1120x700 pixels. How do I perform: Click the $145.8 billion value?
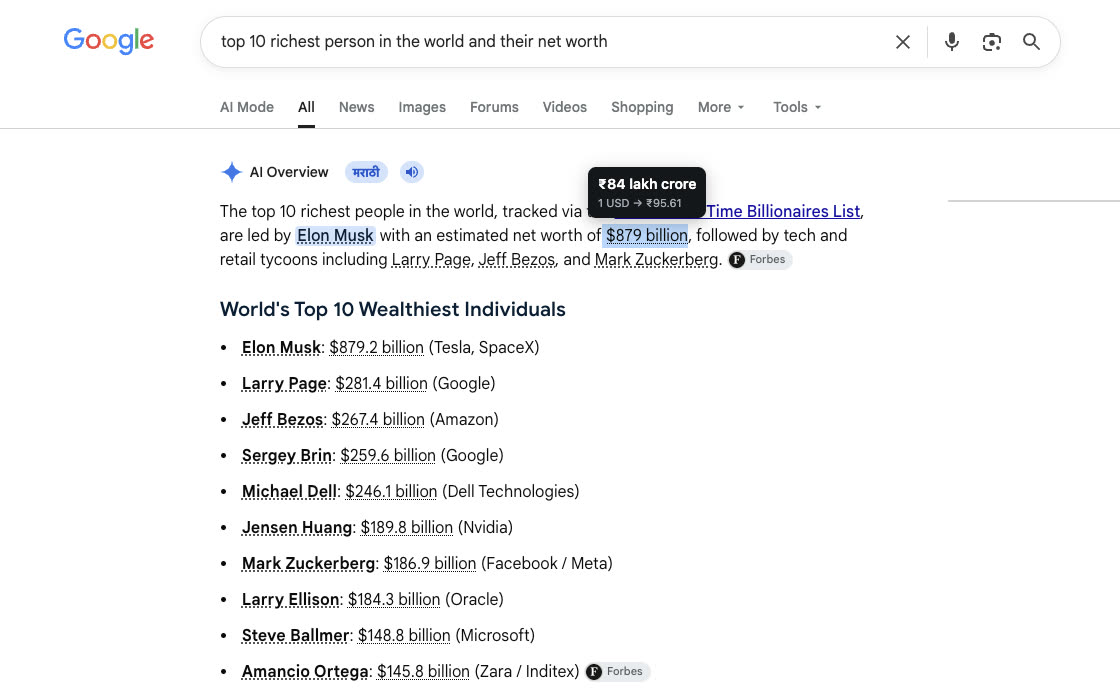tap(424, 671)
